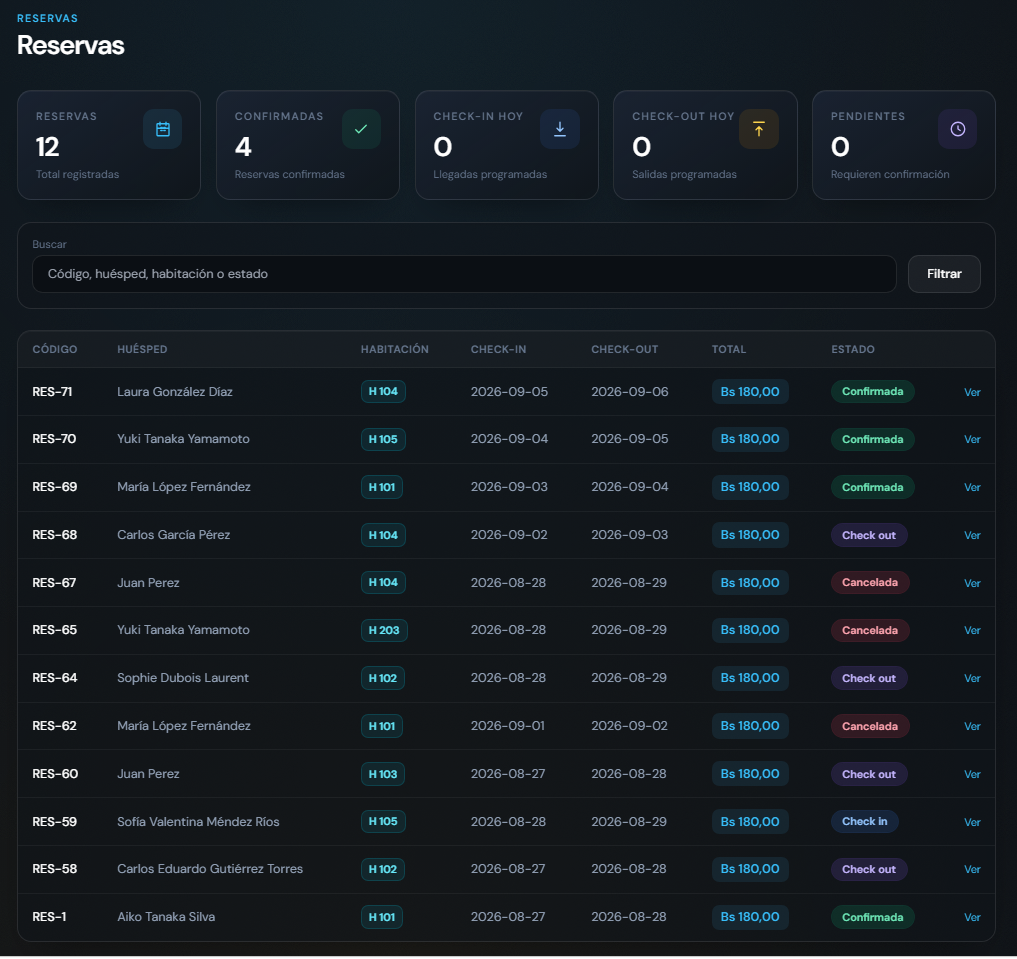
Task: Open Ver link for RES-1 Aiko Tanaka
Action: tap(972, 918)
